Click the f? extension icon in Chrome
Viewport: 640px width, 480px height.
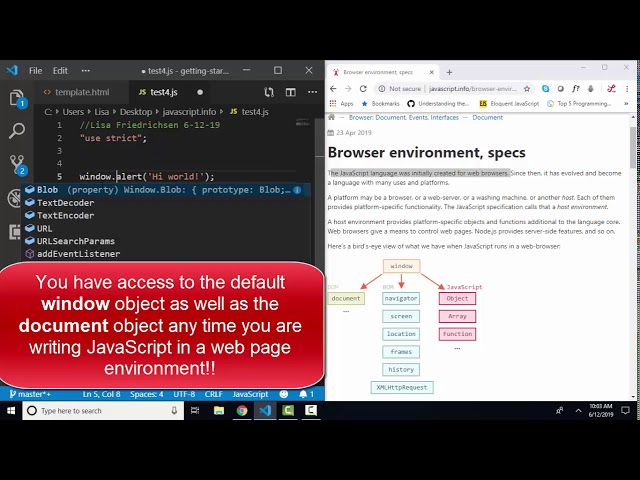576,89
